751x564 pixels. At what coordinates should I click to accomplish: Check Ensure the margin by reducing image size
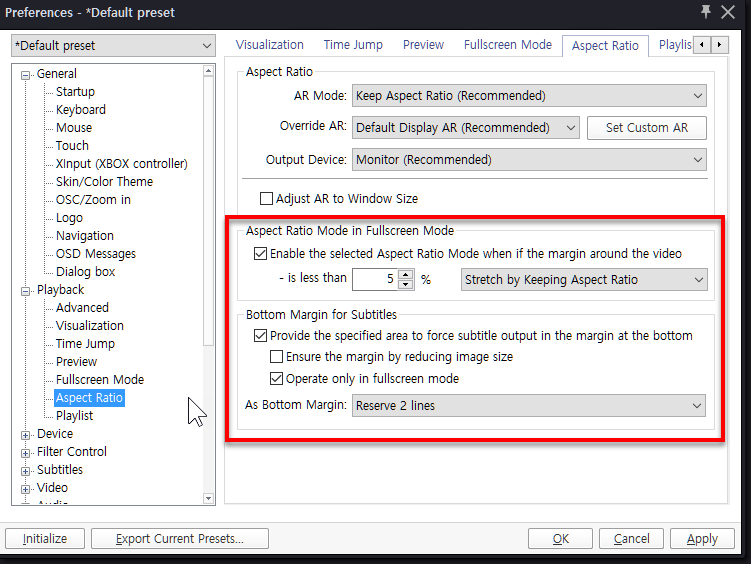[276, 357]
